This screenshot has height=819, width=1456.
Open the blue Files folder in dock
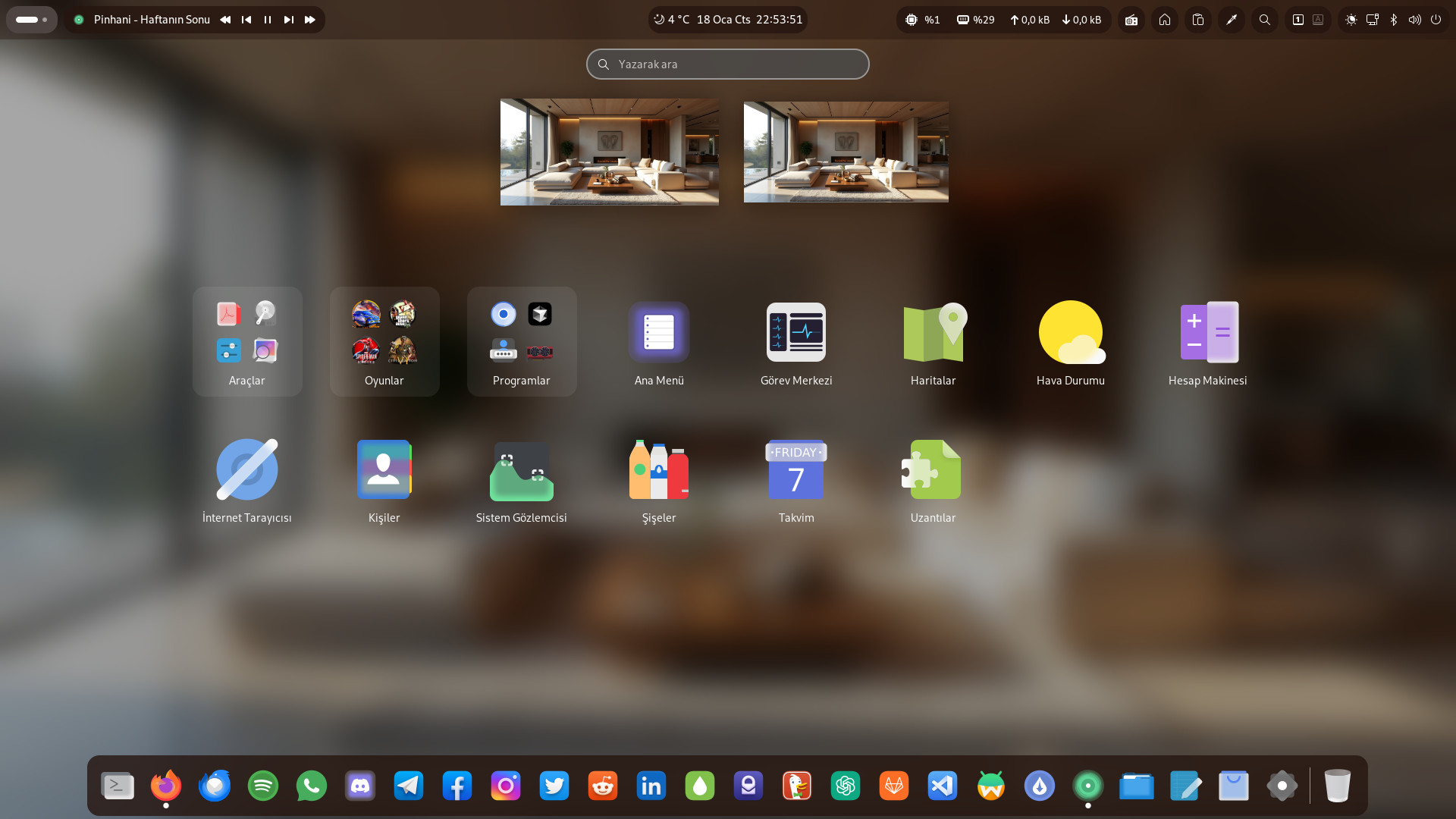pos(1137,786)
